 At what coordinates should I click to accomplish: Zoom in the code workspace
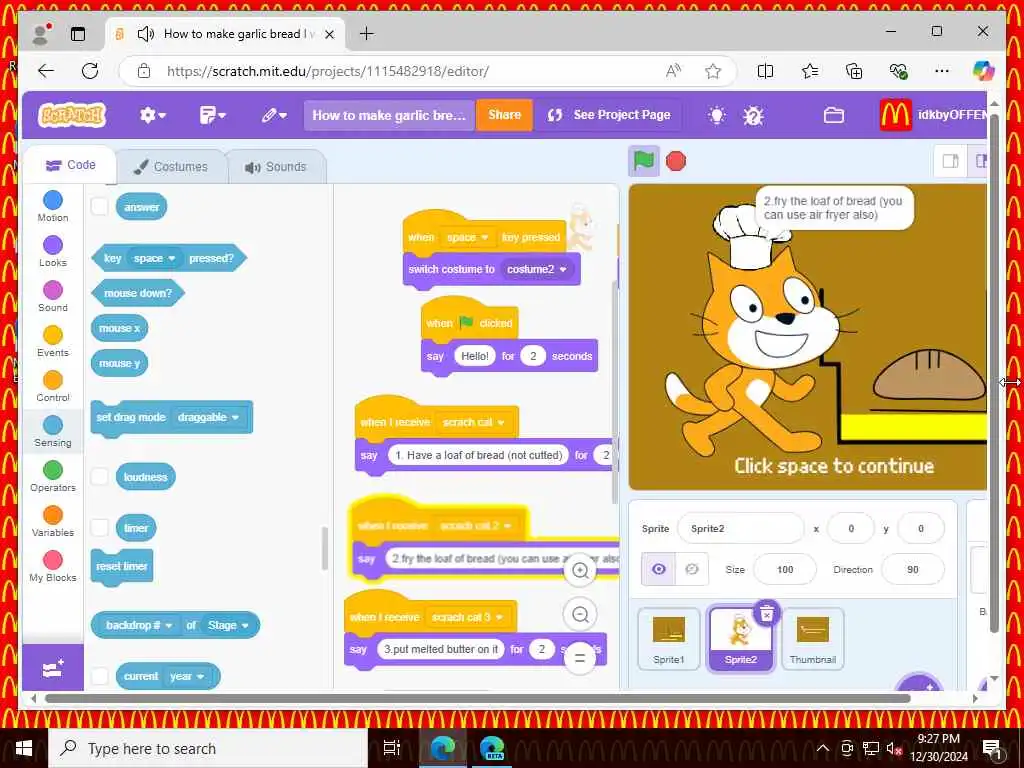pos(580,571)
